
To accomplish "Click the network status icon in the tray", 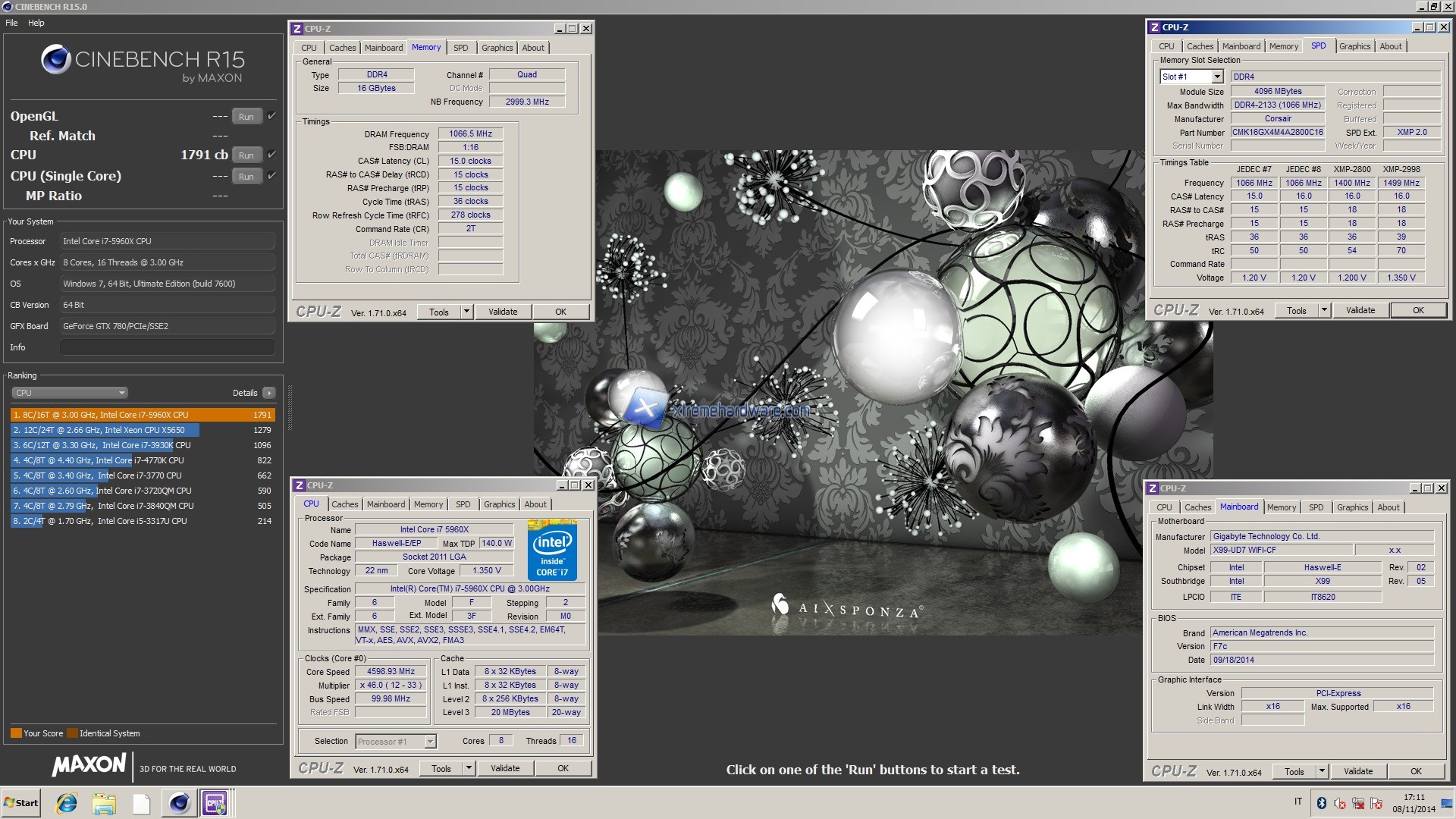I will click(1357, 803).
